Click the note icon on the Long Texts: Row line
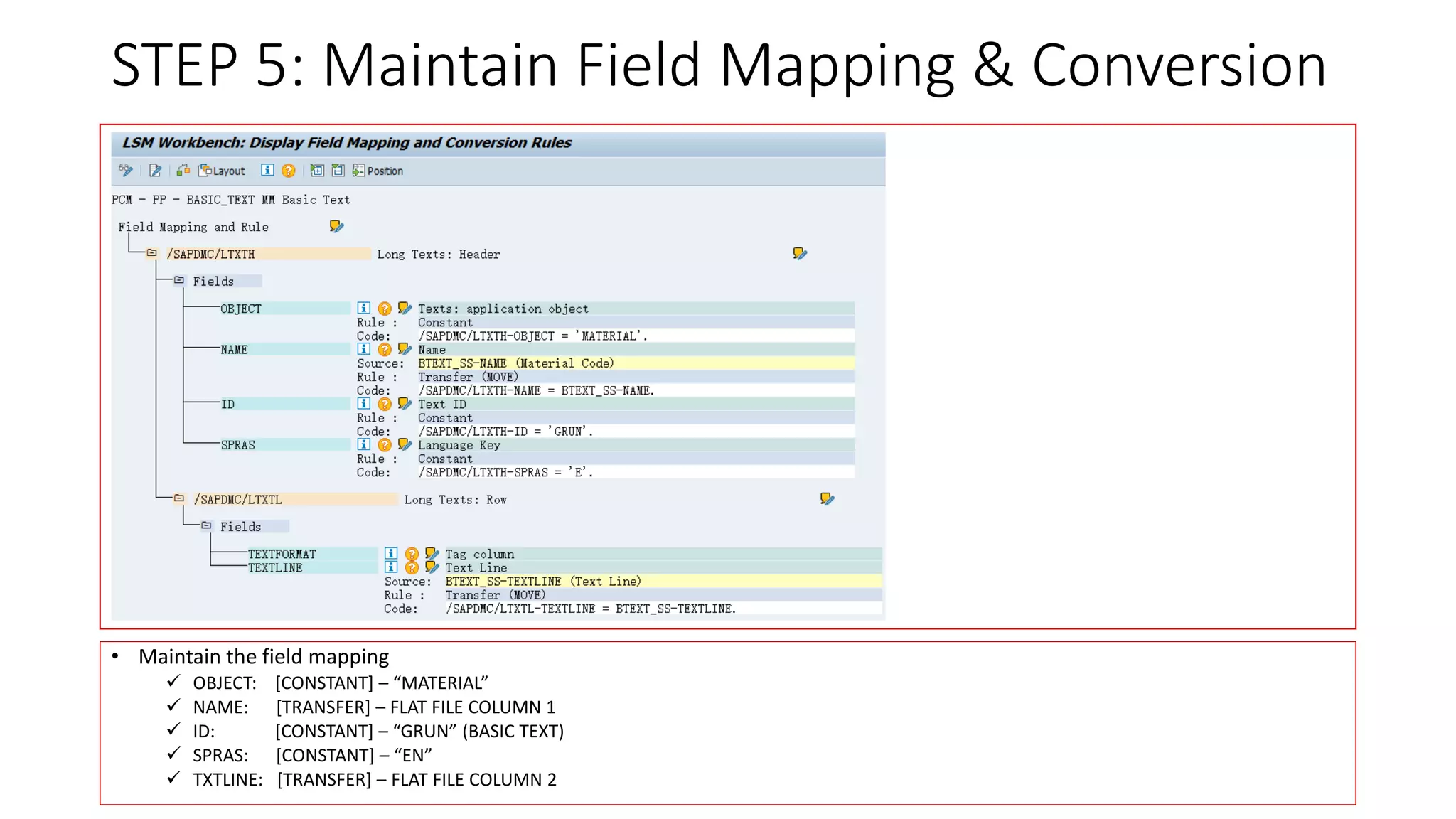This screenshot has height=819, width=1456. 827,499
